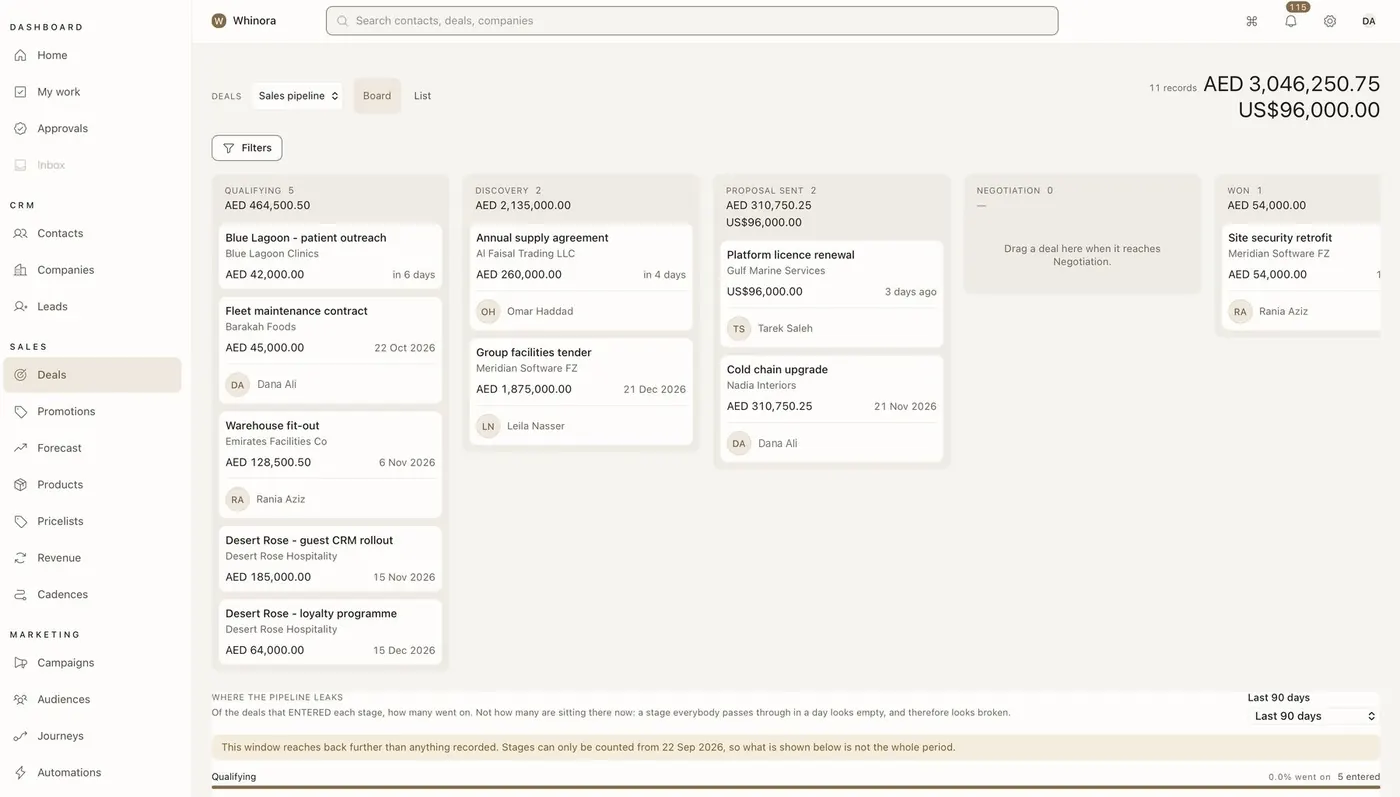Open the Fleet maintenance contract deal
1400x797 pixels.
click(330, 350)
